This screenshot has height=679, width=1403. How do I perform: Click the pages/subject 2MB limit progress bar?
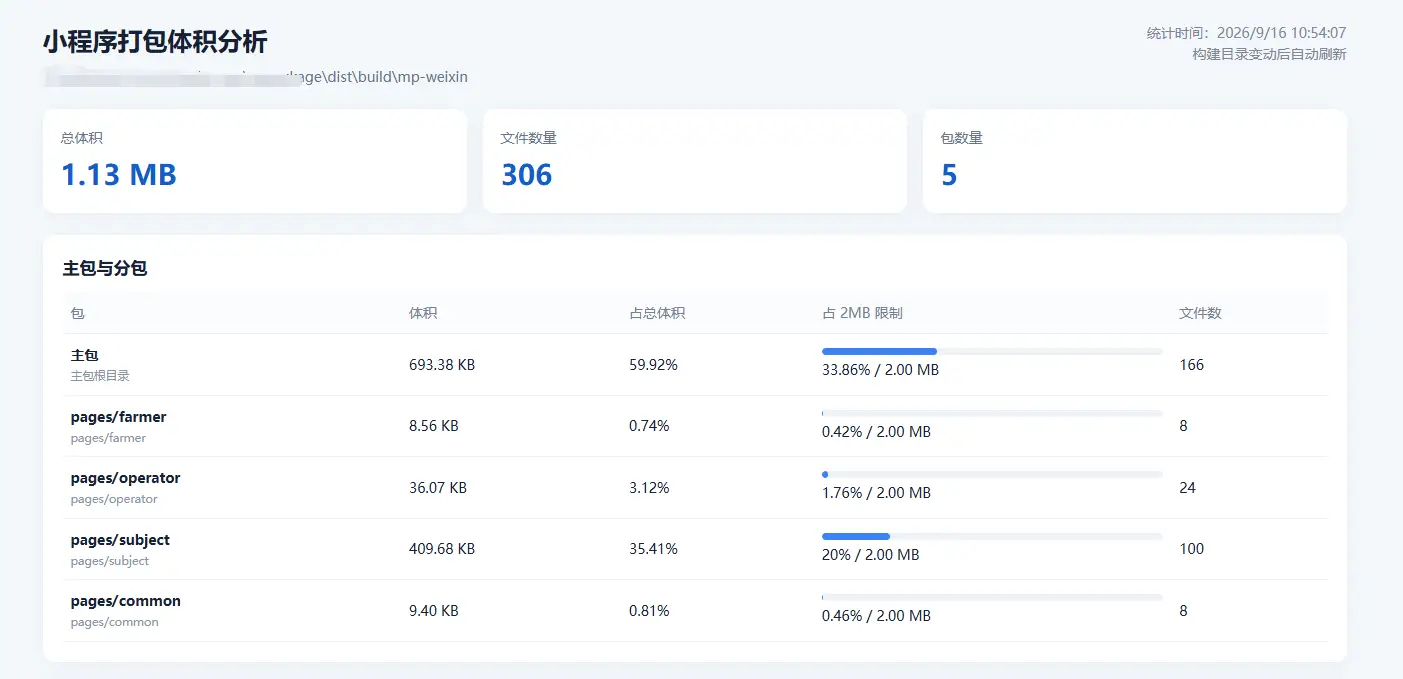992,536
